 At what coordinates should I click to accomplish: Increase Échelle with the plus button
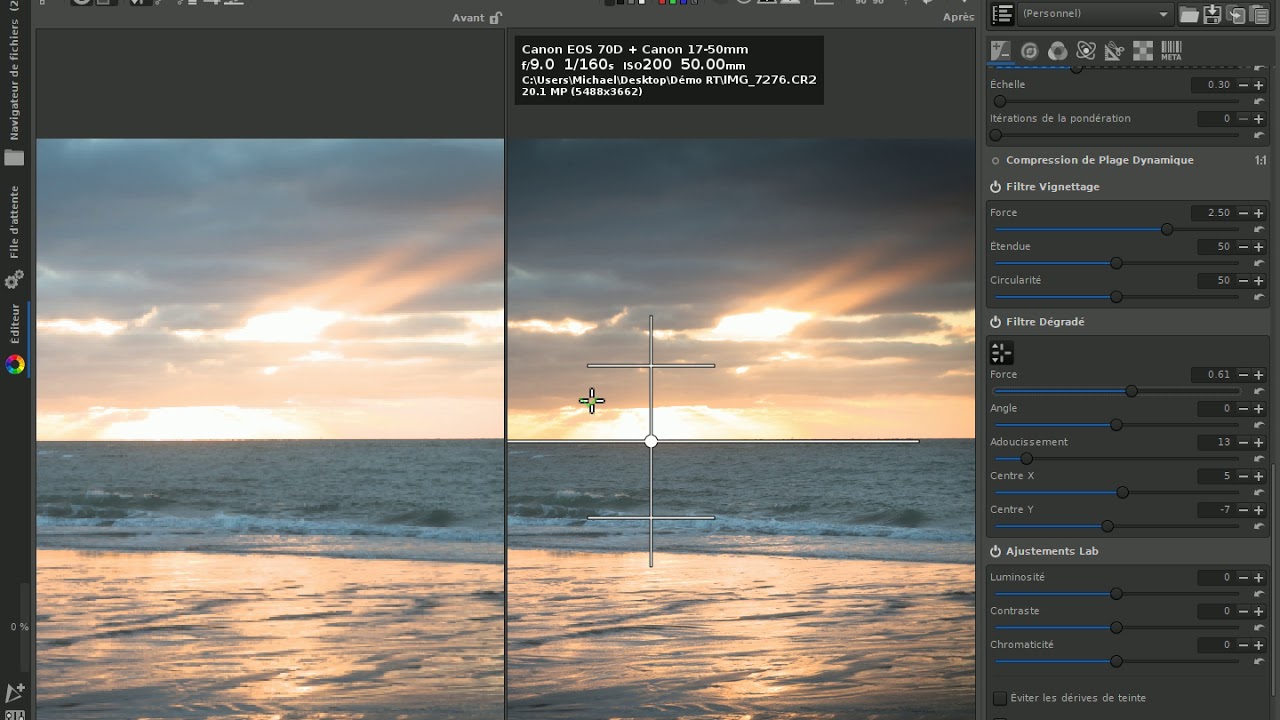1259,85
